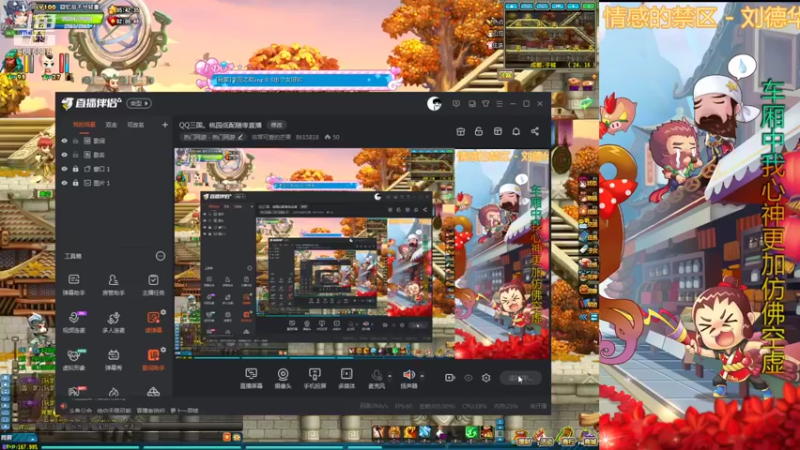800x450 pixels.
Task: Open the mode switch pill beside the logo
Action: [139, 104]
